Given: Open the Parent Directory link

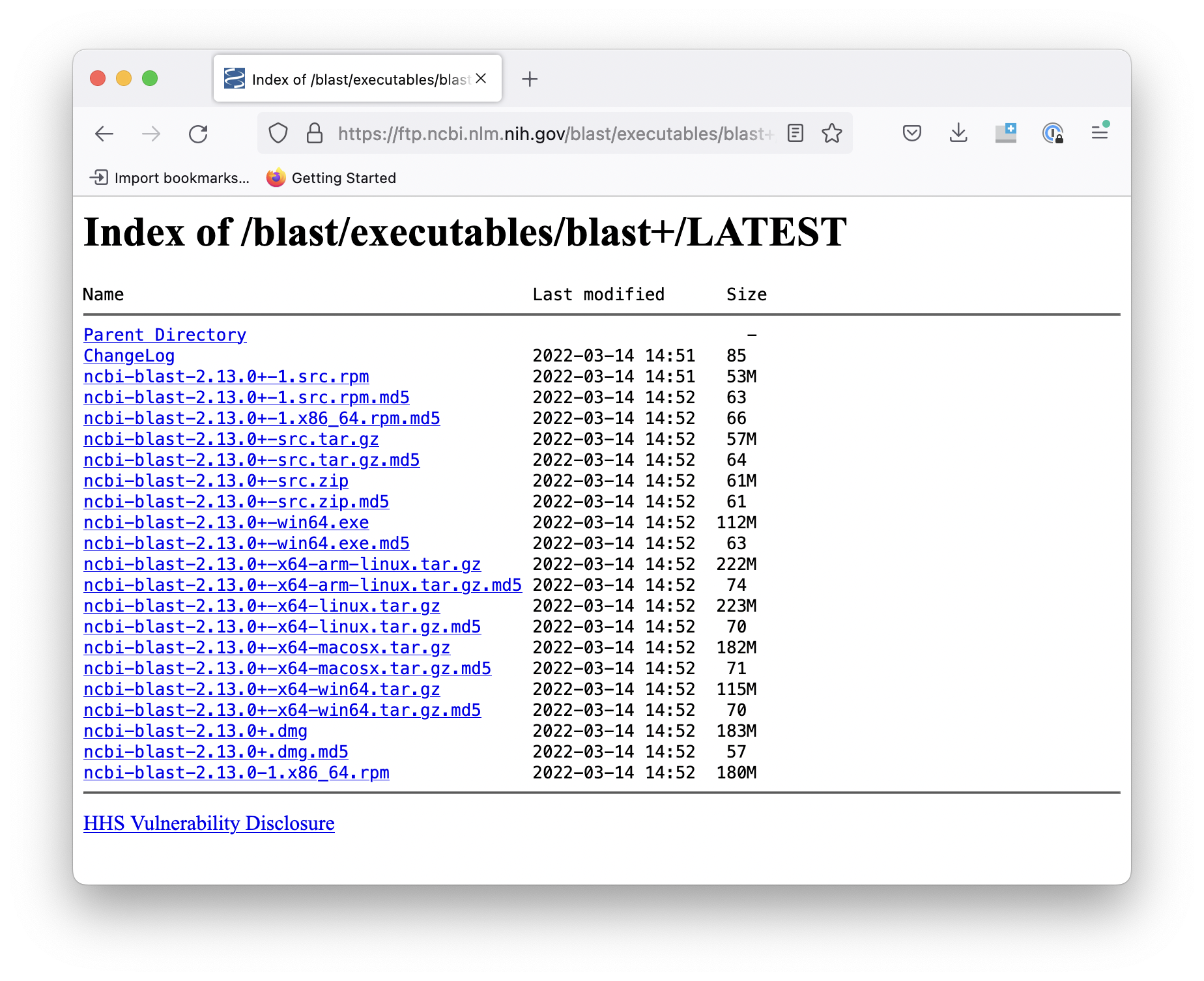Looking at the screenshot, I should (x=165, y=335).
